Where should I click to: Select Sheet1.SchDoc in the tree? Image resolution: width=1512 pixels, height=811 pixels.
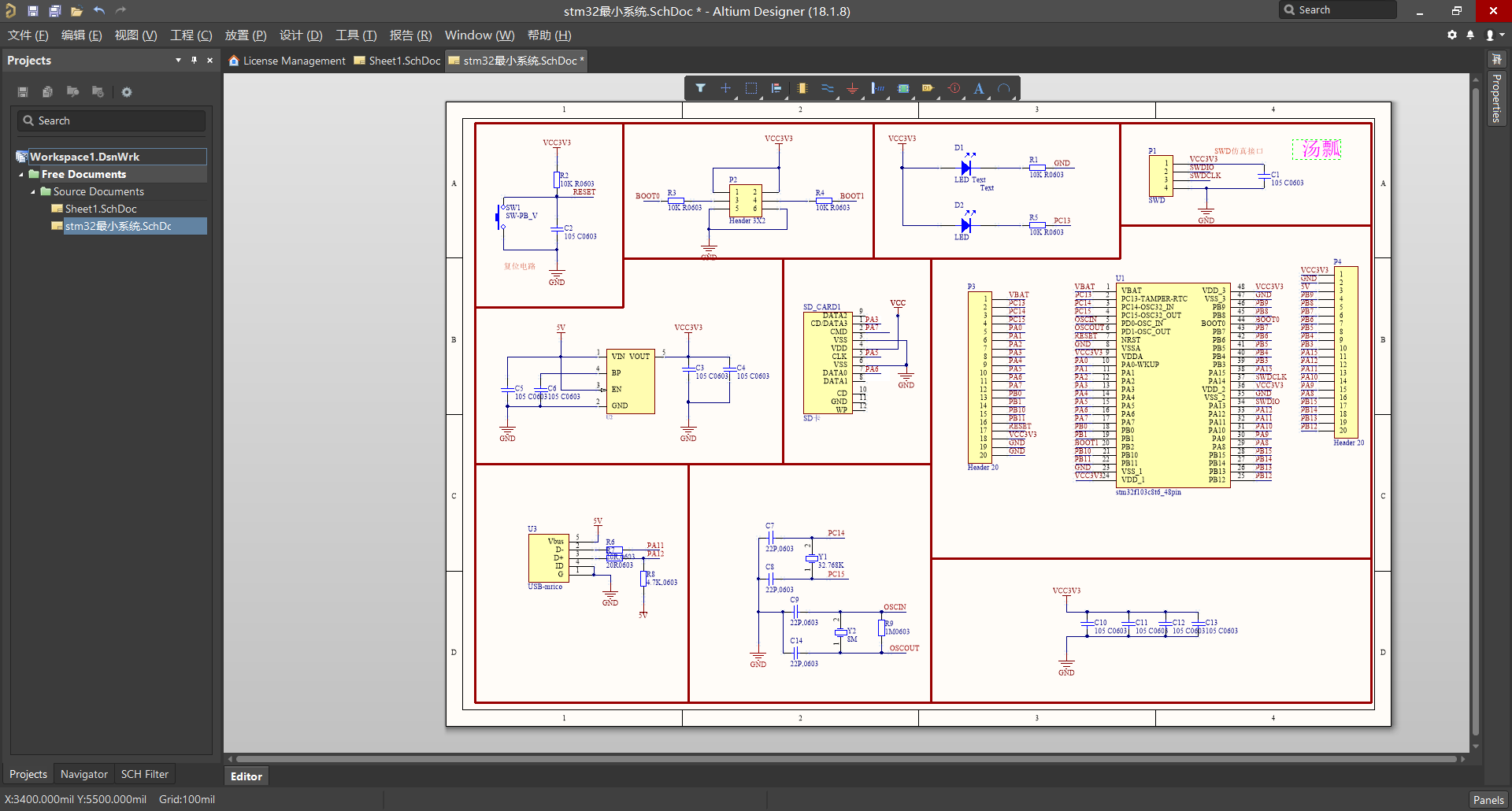pyautogui.click(x=101, y=209)
